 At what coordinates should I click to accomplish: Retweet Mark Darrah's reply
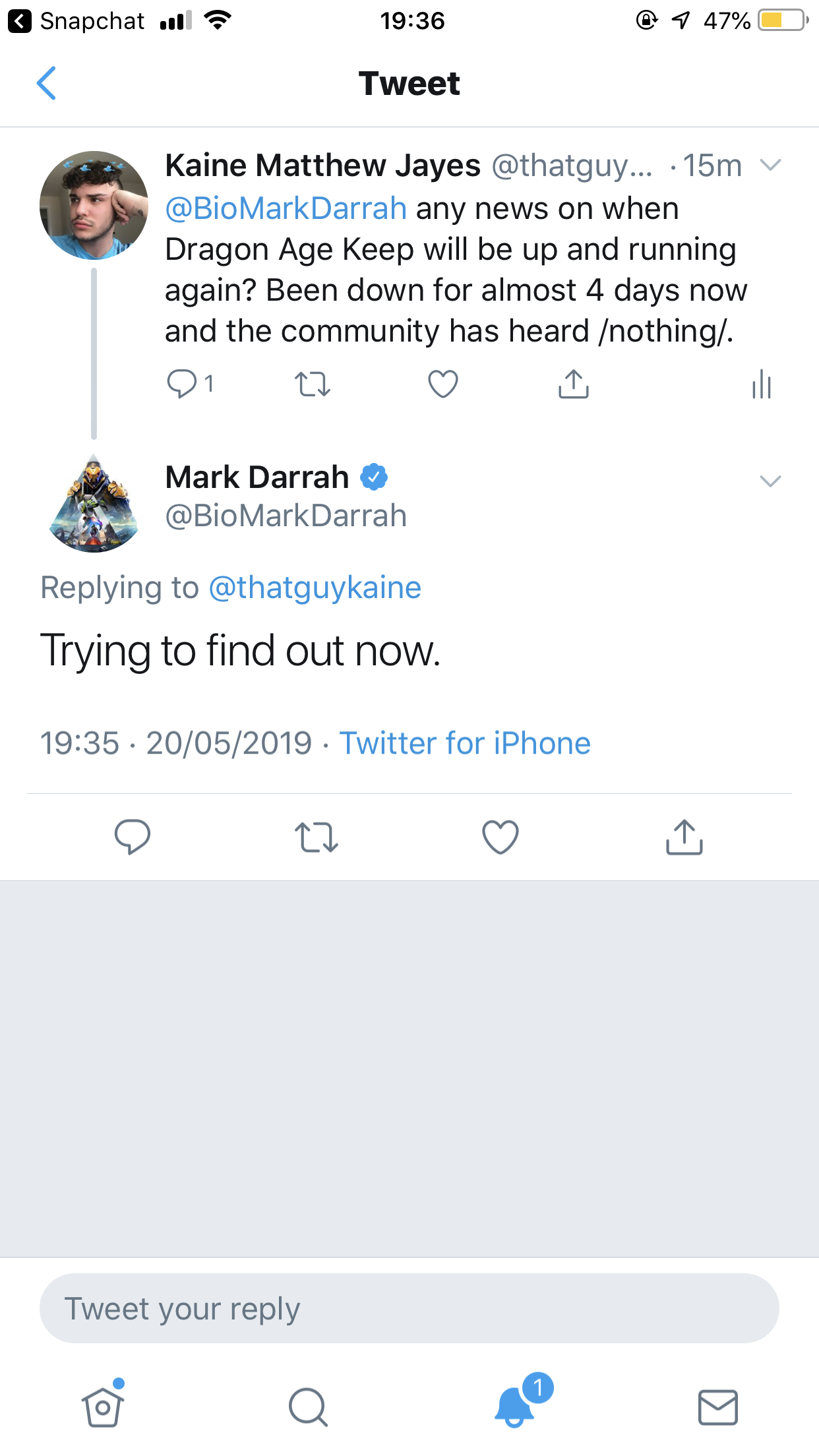click(316, 837)
